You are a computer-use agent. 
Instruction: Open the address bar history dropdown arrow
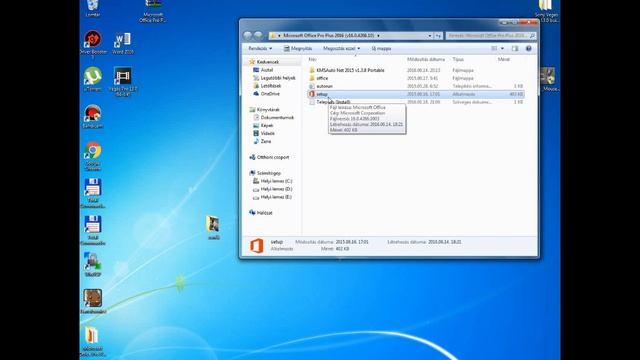(430, 36)
